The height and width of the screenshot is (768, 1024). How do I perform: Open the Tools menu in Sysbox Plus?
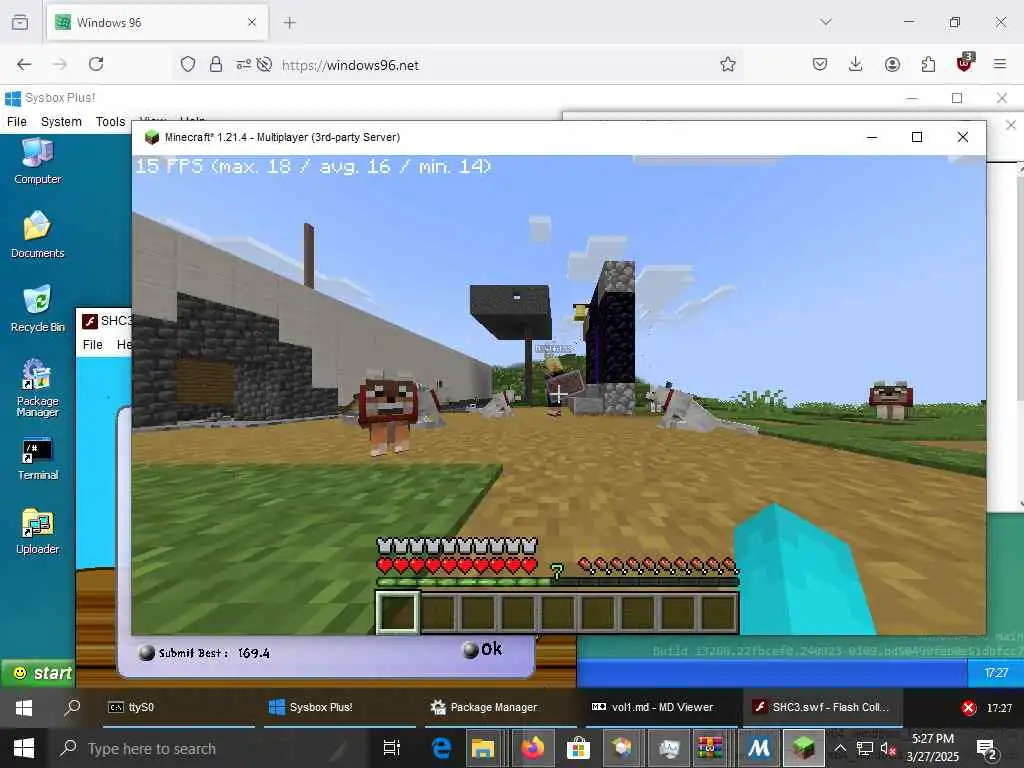click(110, 121)
